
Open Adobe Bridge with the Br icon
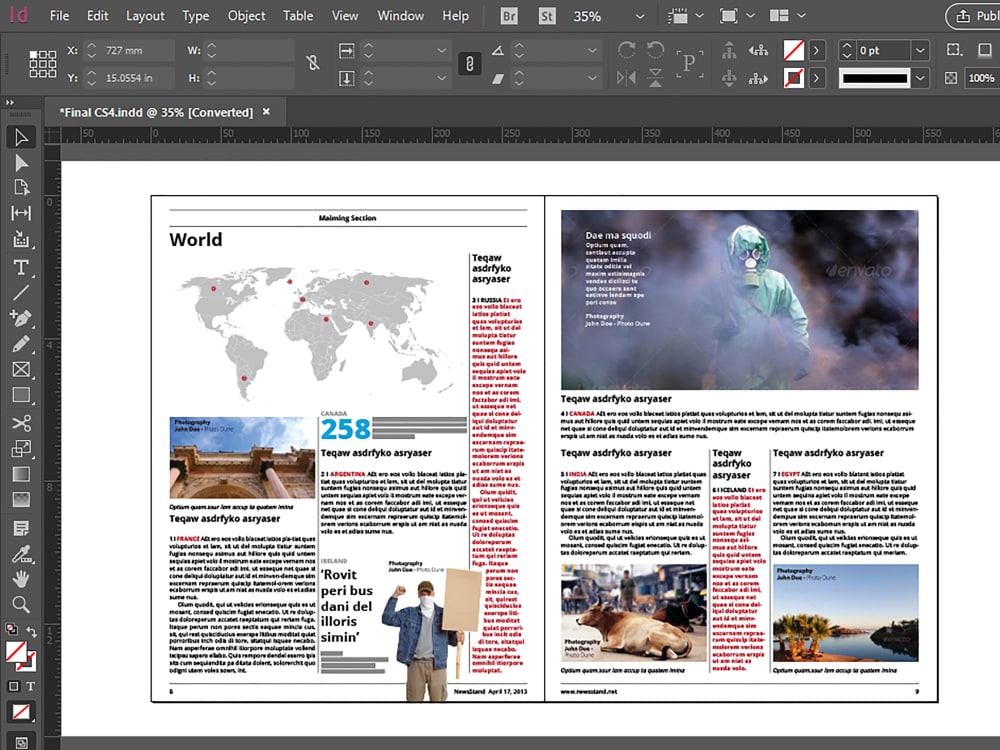pos(509,16)
